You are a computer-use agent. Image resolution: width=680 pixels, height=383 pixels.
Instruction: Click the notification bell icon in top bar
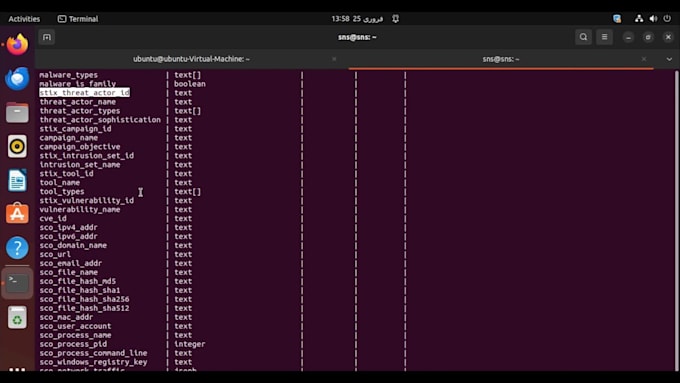click(396, 19)
